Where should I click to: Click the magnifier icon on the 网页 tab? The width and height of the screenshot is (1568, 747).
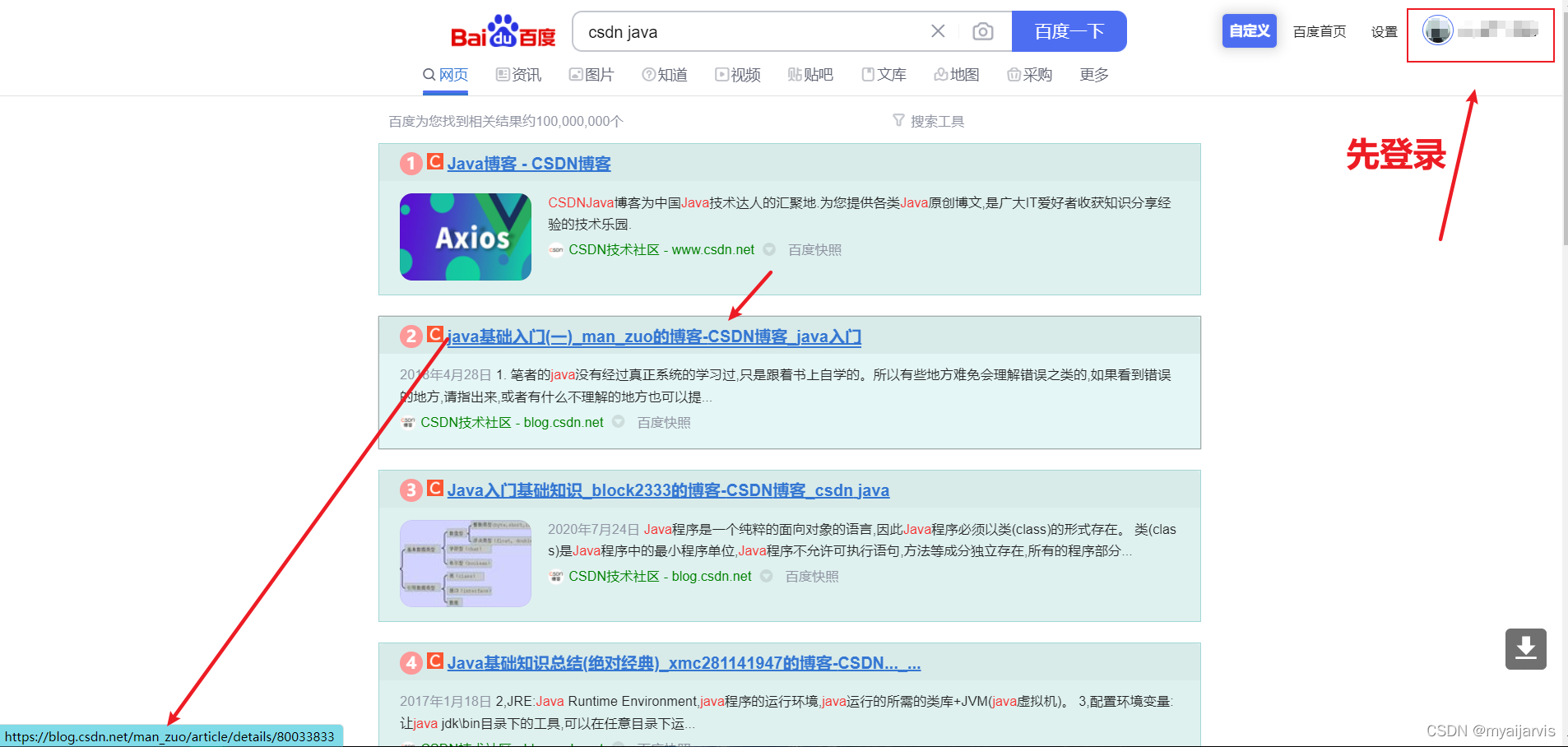[429, 74]
